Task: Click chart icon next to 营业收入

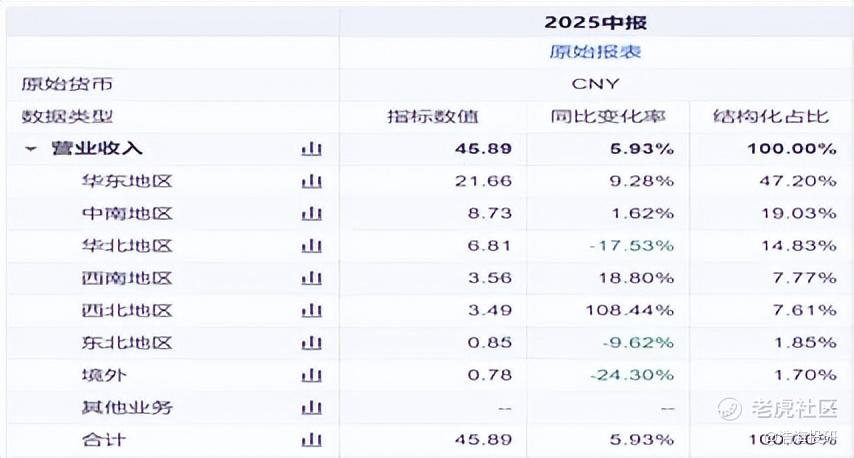Action: point(312,149)
